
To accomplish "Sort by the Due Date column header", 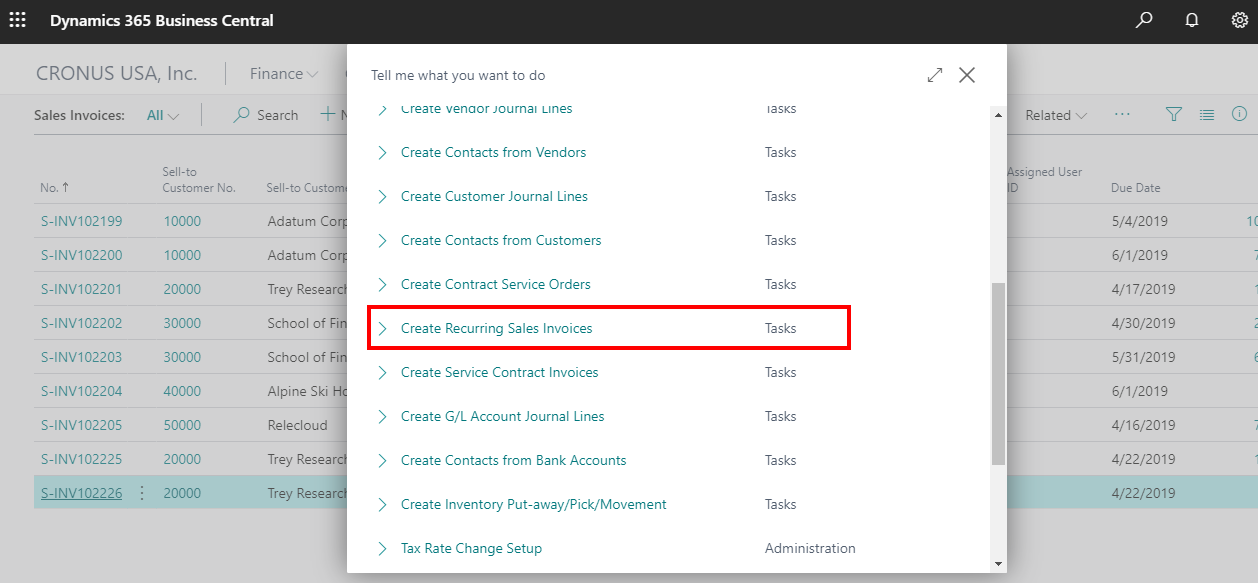I will tap(1135, 188).
